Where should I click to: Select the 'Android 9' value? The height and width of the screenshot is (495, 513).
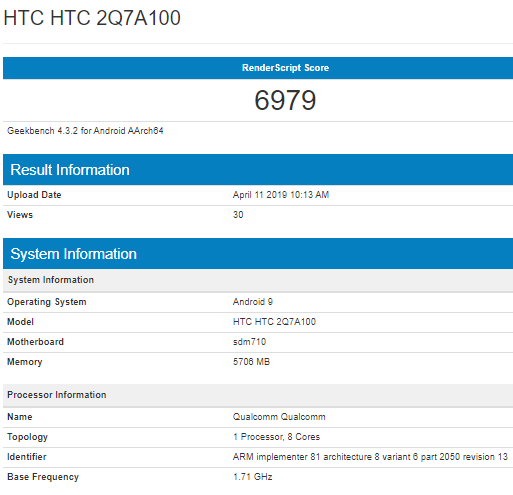tap(253, 302)
